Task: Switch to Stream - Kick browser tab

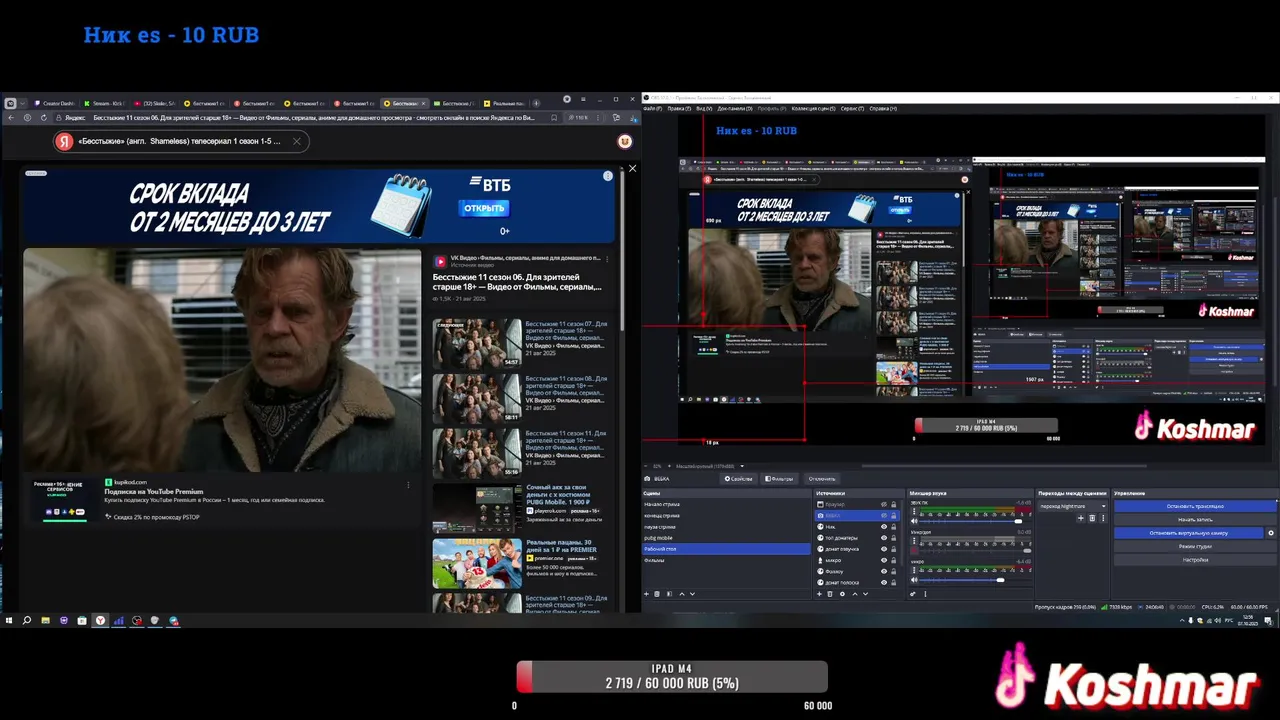Action: pos(105,103)
